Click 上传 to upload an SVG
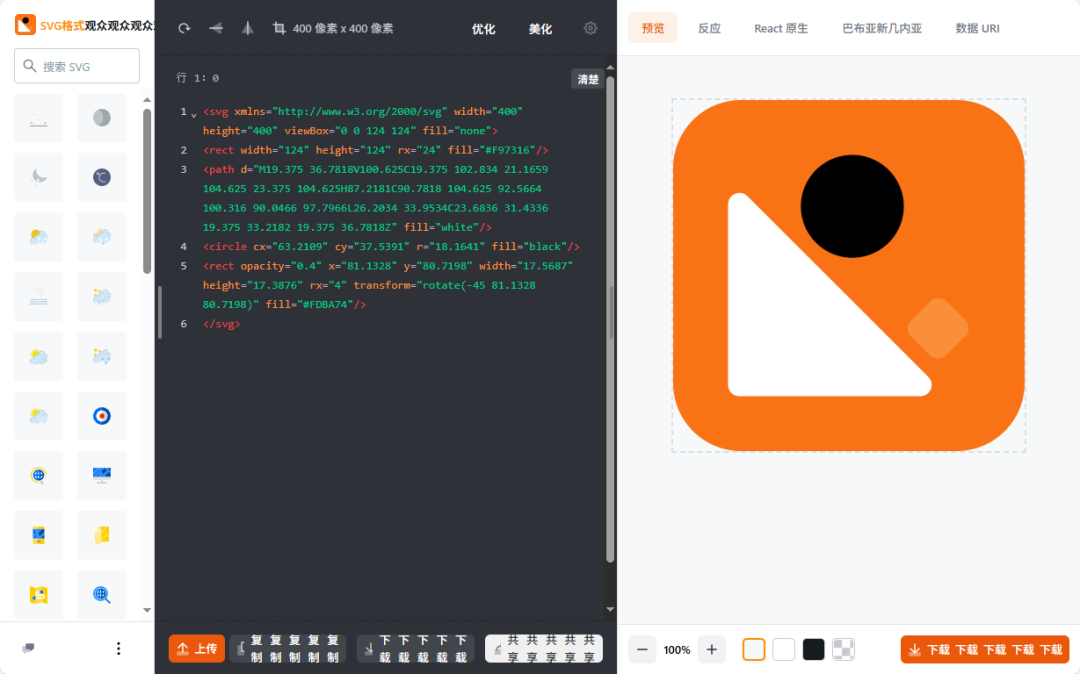Screen dimensions: 1080x674 point(196,648)
